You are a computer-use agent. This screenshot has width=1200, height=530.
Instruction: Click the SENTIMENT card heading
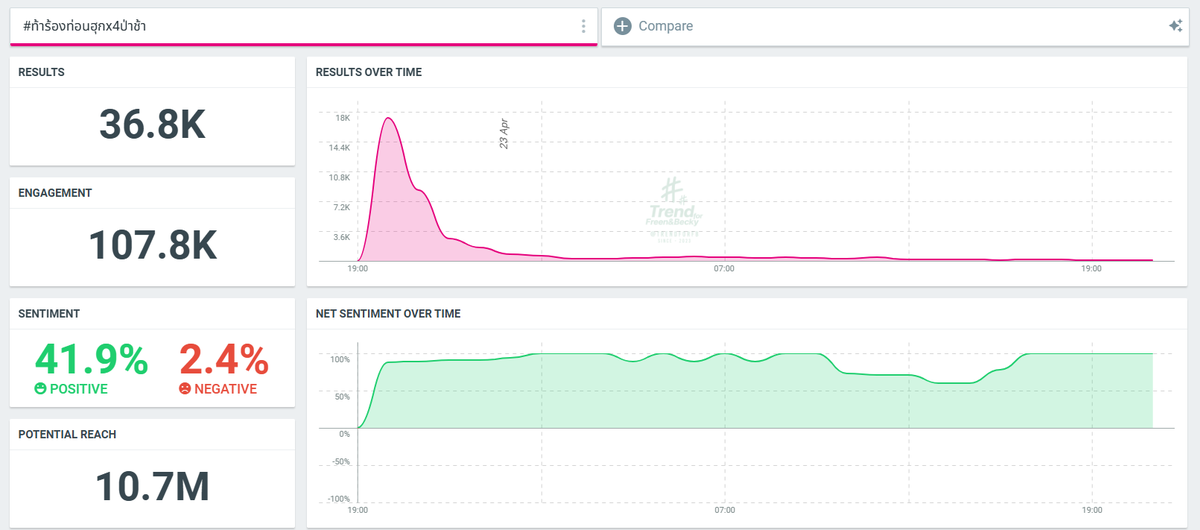pyautogui.click(x=49, y=314)
